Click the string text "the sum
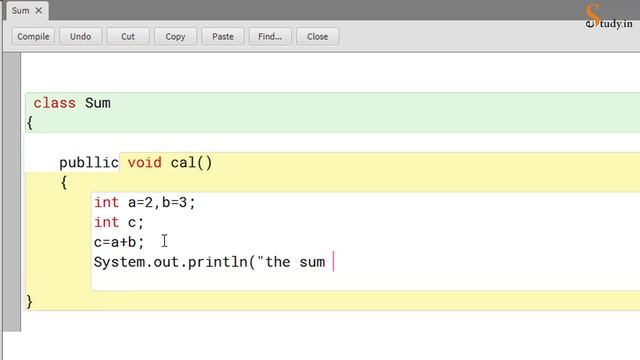The height and width of the screenshot is (360, 640). [291, 262]
